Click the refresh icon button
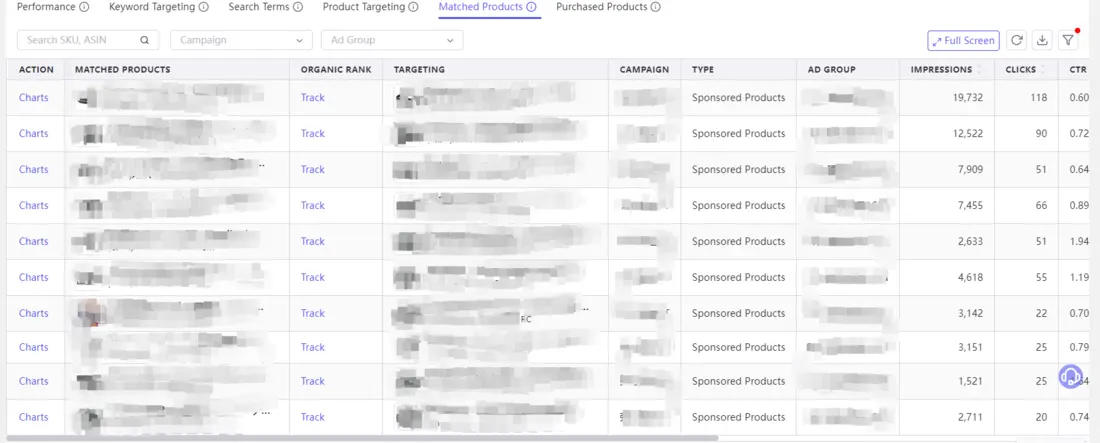This screenshot has width=1100, height=443. pos(1016,40)
